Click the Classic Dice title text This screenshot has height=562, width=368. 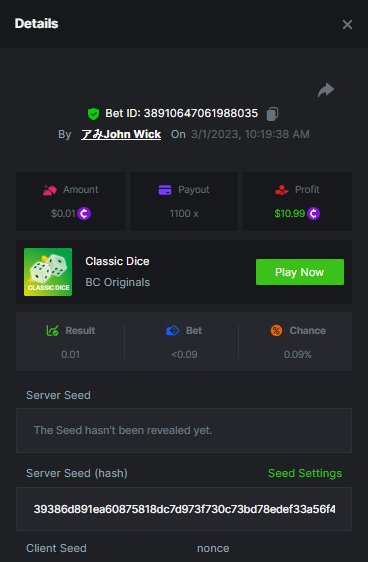117,261
